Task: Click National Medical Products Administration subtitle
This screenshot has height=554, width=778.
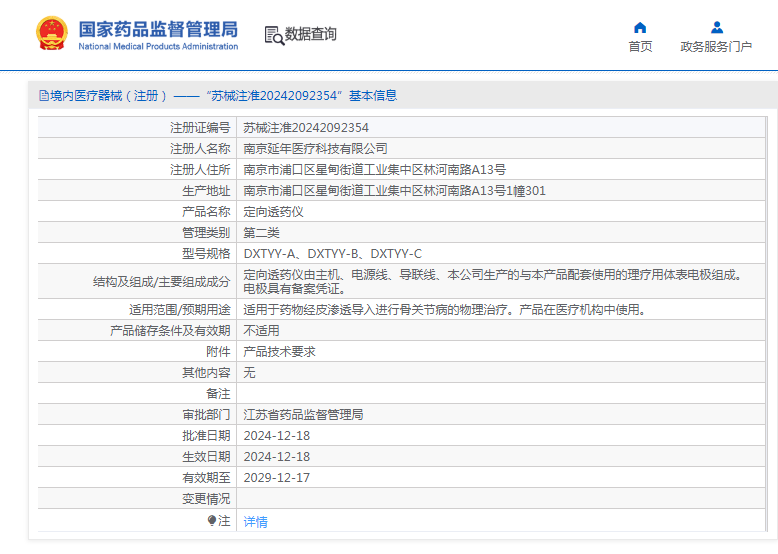Action: 158,46
